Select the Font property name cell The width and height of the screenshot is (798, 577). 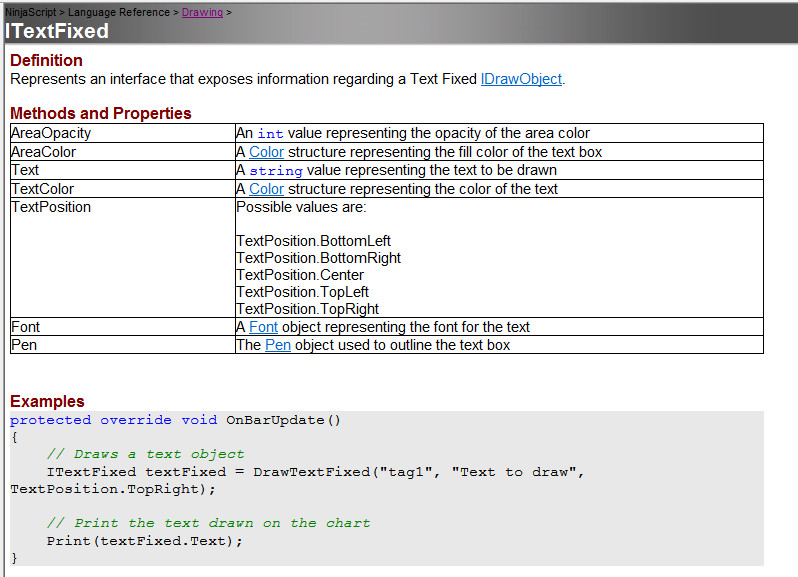(123, 327)
